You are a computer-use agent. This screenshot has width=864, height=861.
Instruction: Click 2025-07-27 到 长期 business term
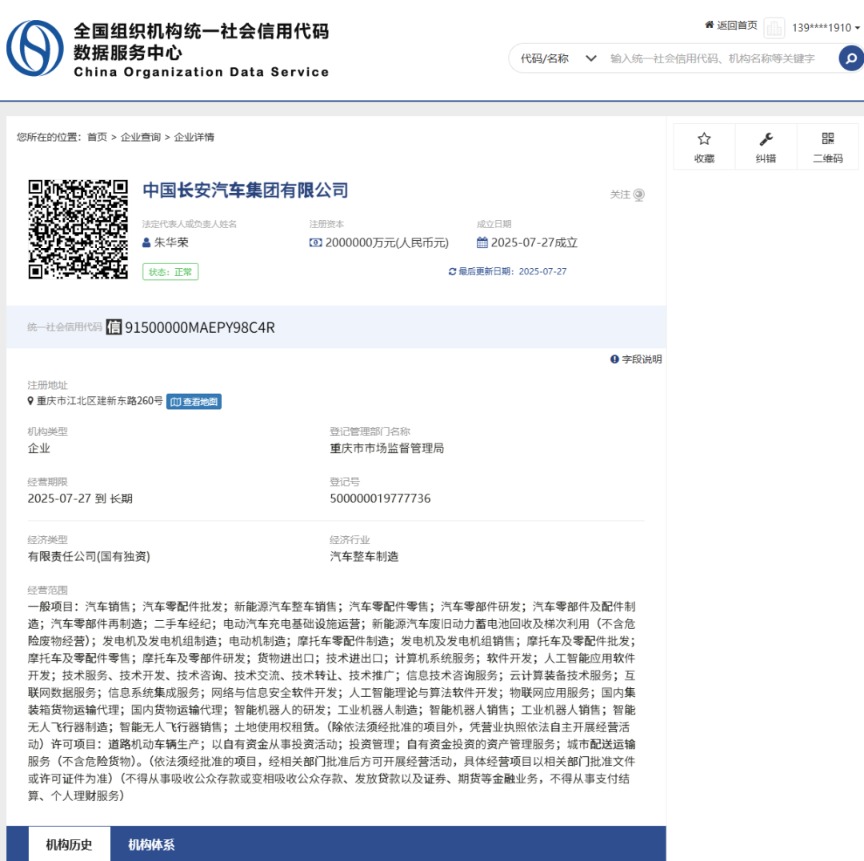point(80,499)
